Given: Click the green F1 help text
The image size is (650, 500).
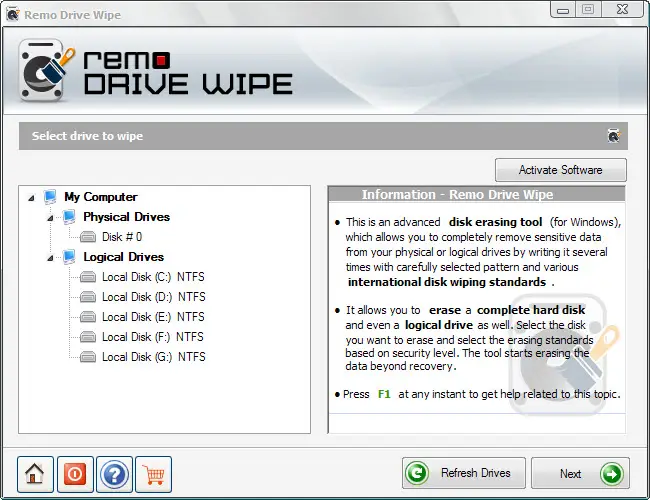Looking at the screenshot, I should (384, 394).
